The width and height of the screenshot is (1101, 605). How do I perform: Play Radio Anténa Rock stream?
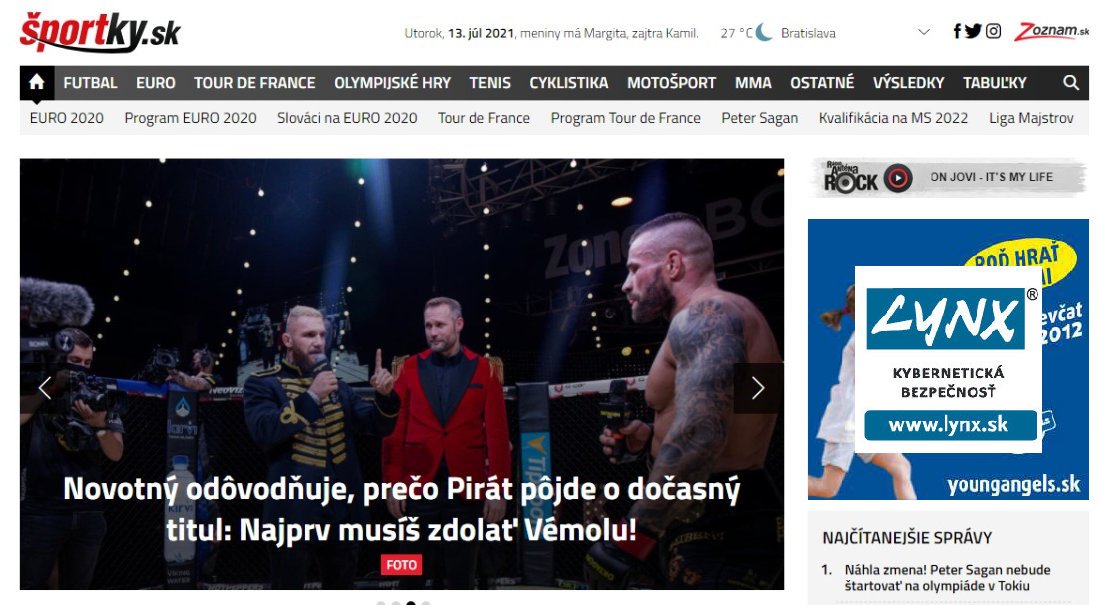click(898, 178)
